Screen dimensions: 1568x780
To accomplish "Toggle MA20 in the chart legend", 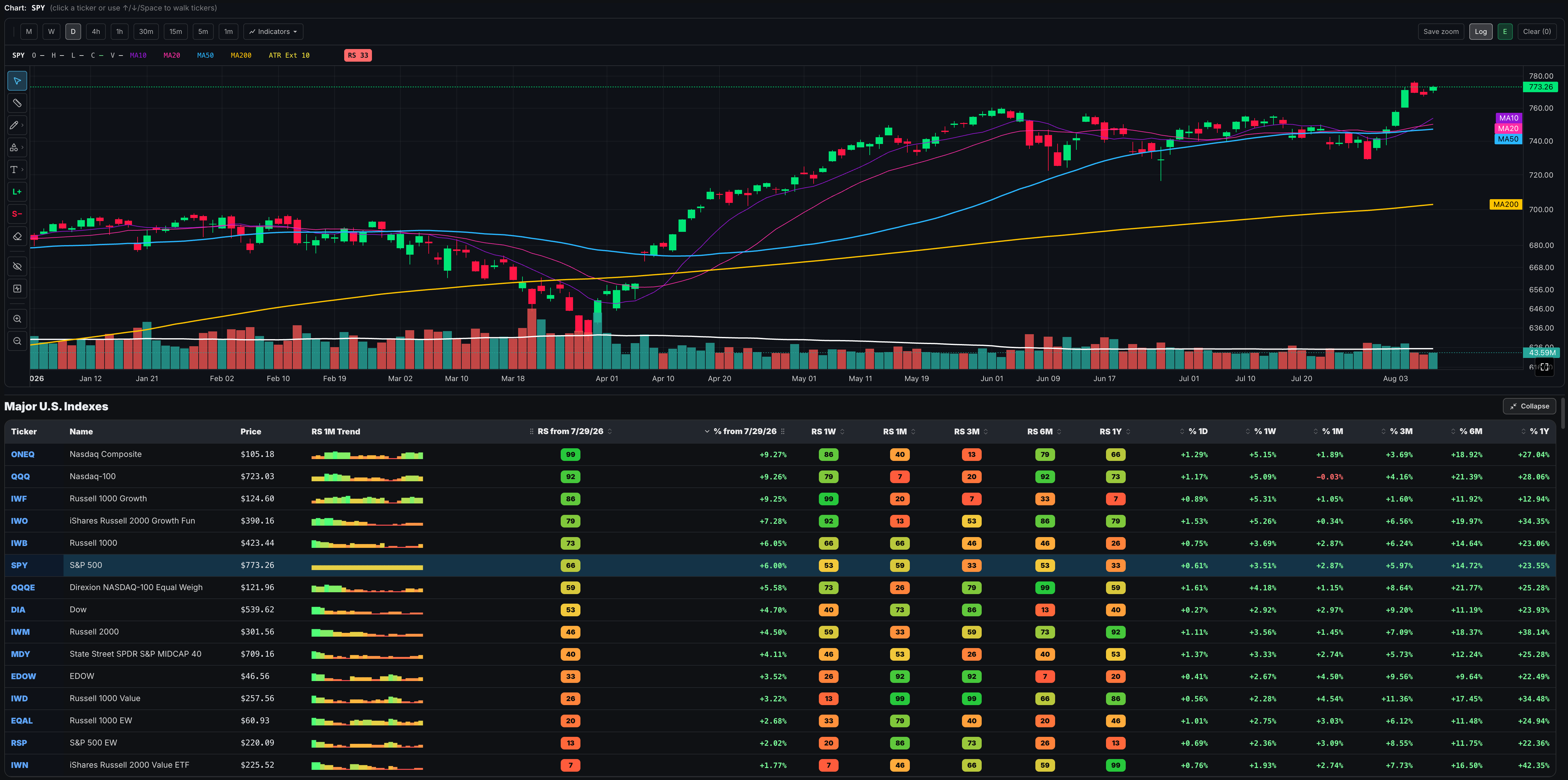I will (x=172, y=55).
